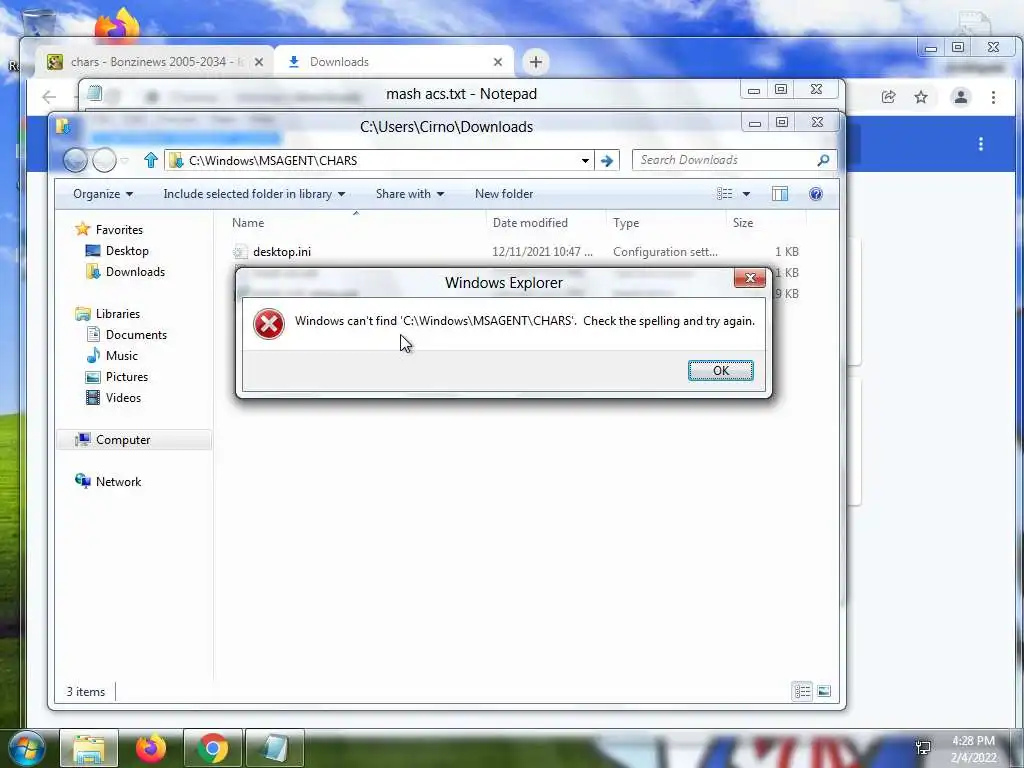Viewport: 1024px width, 768px height.
Task: Open the Pictures library
Action: (x=127, y=377)
